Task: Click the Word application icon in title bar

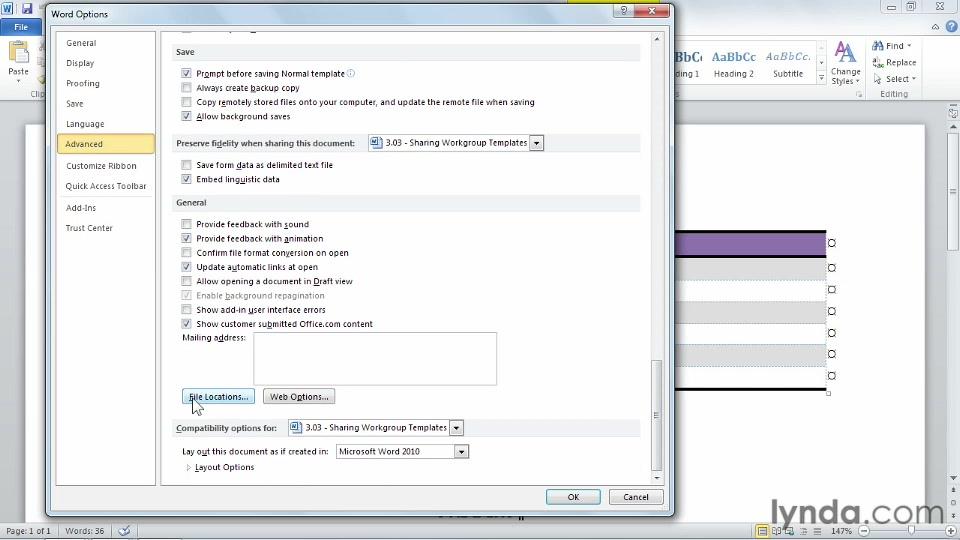Action: [x=7, y=9]
